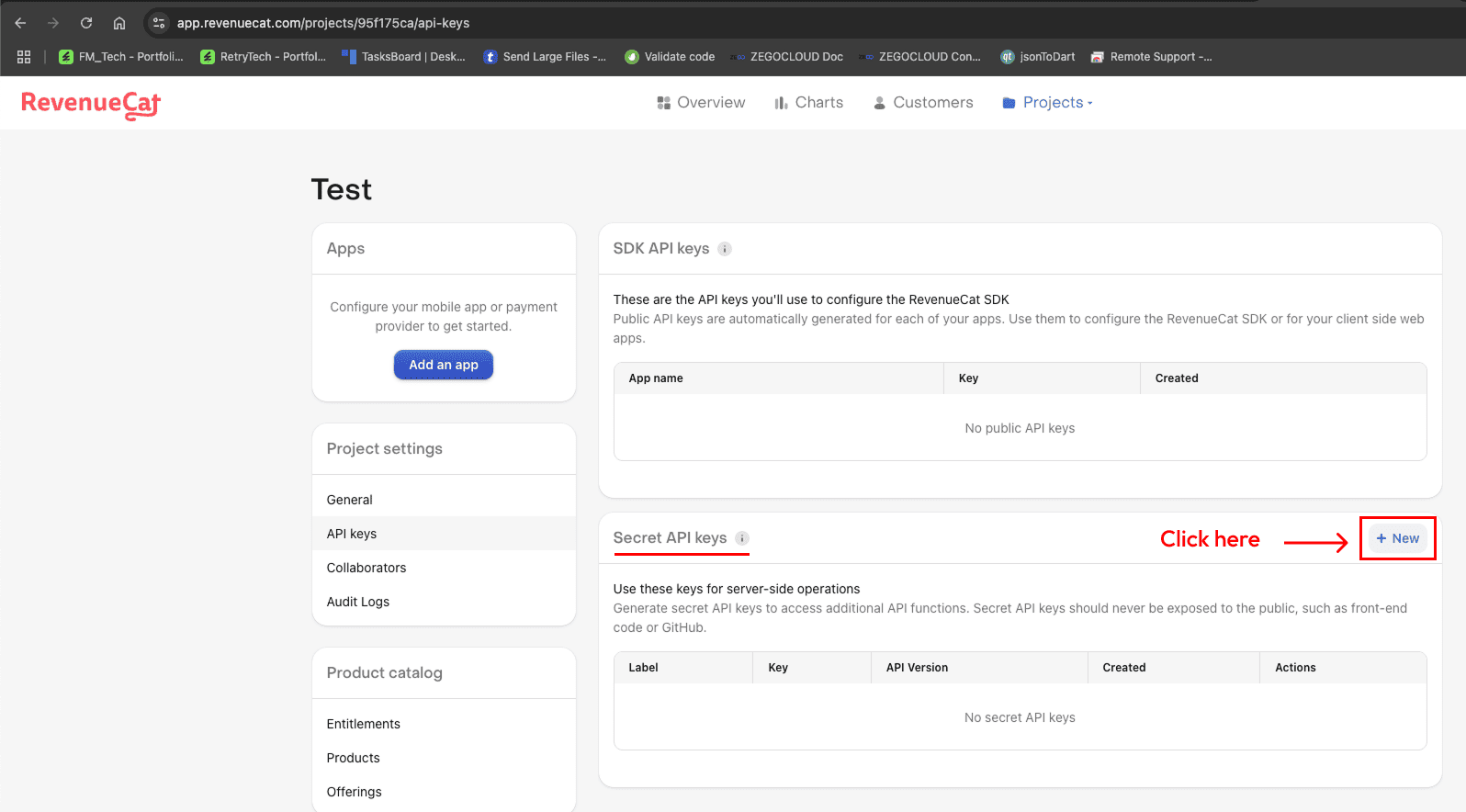Image resolution: width=1466 pixels, height=812 pixels.
Task: Click the info icon beside Secret API keys
Action: pos(742,538)
